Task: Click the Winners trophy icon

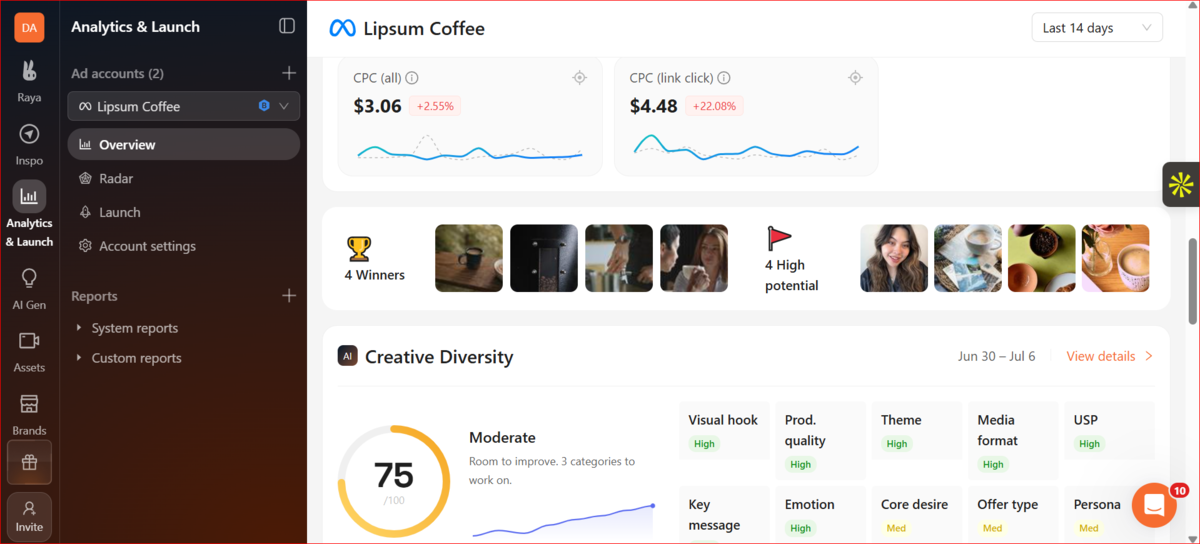Action: click(x=359, y=248)
